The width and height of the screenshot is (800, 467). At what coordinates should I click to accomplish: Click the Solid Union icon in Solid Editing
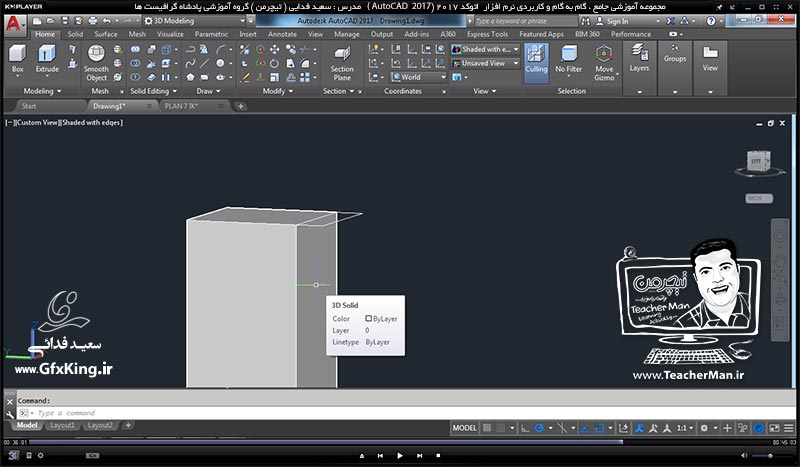coord(135,50)
